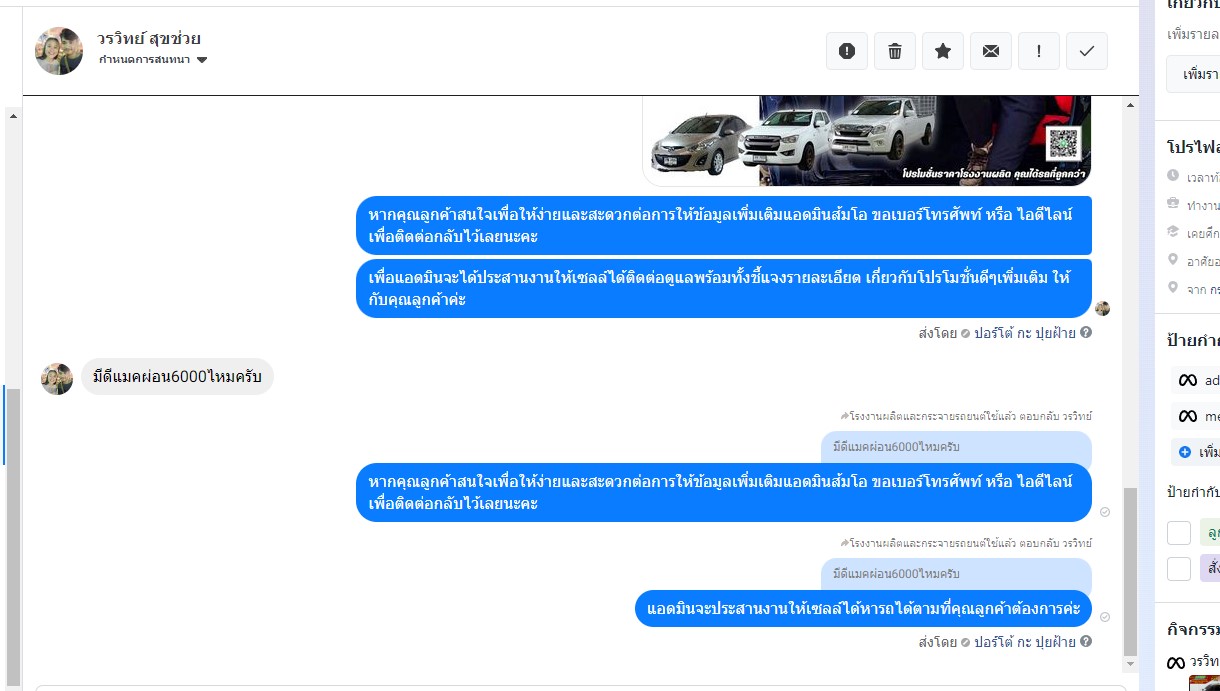Star this conversation for follow-up
1220x691 pixels.
pos(943,51)
